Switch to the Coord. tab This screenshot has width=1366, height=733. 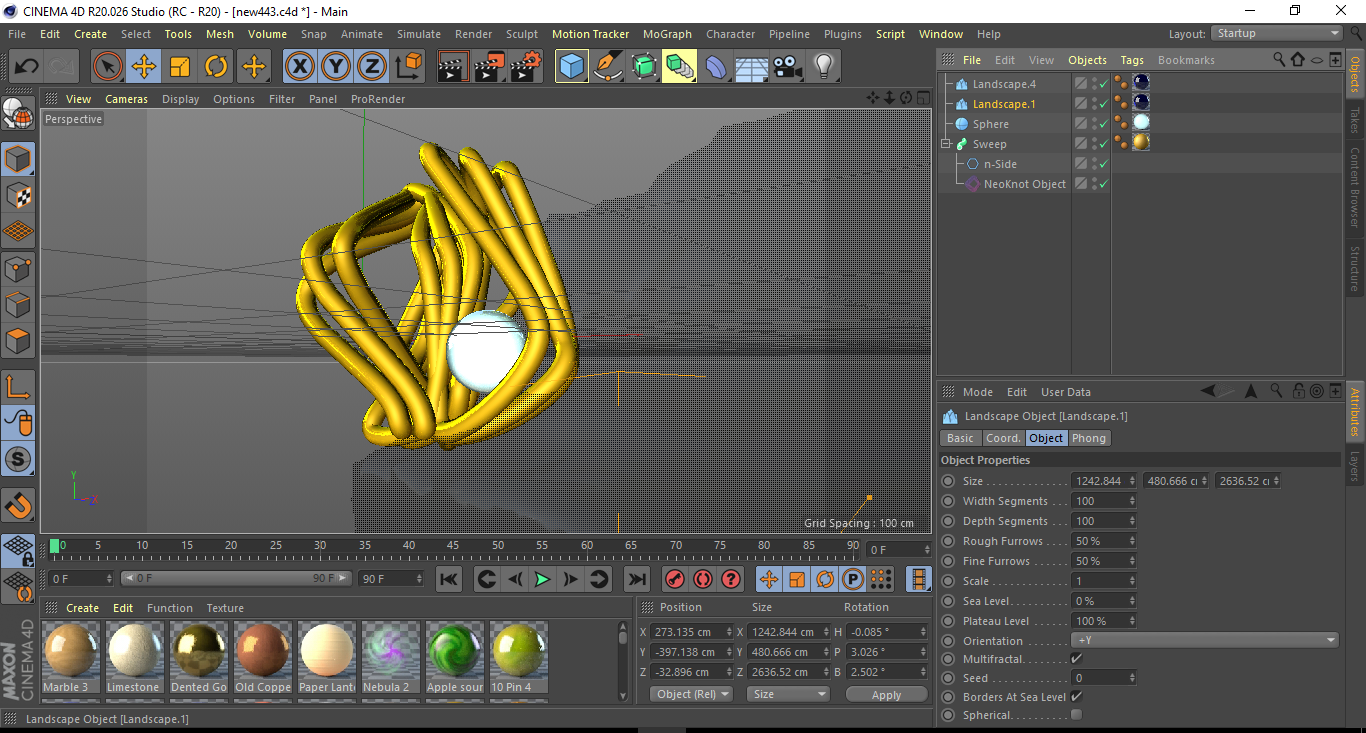[x=1003, y=438]
